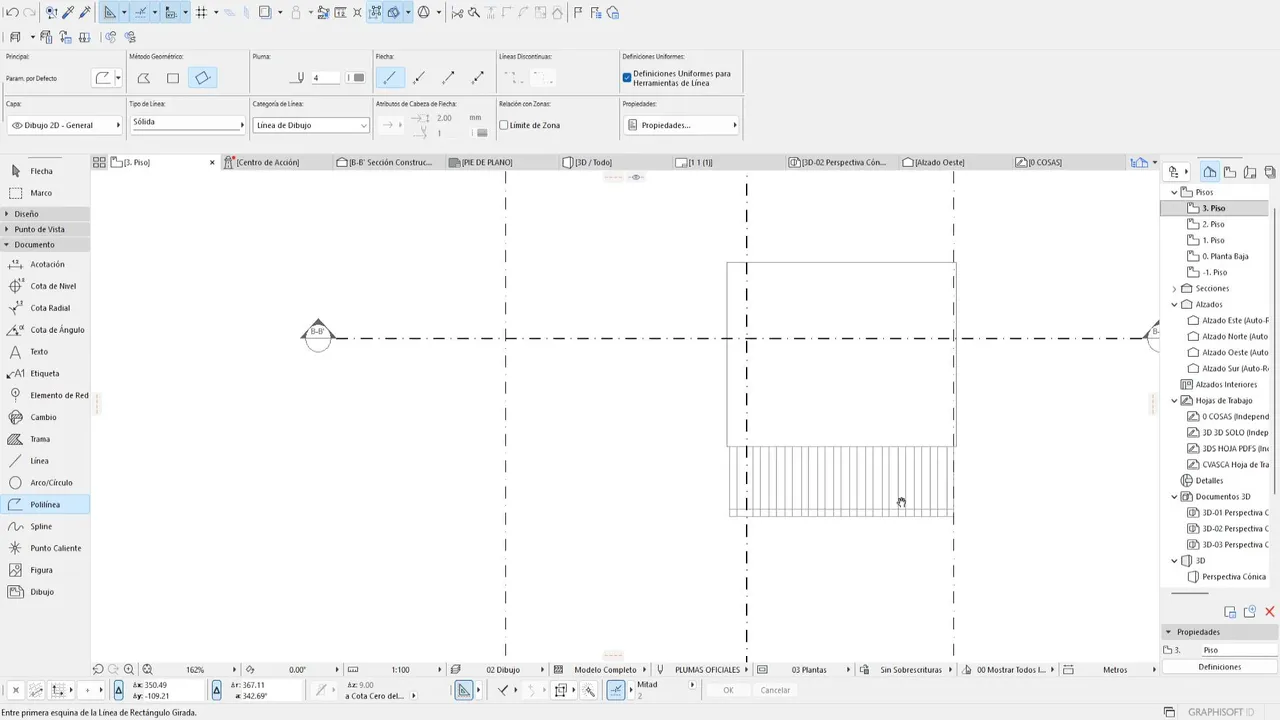Collapse the Propiedades panel section

point(1168,632)
